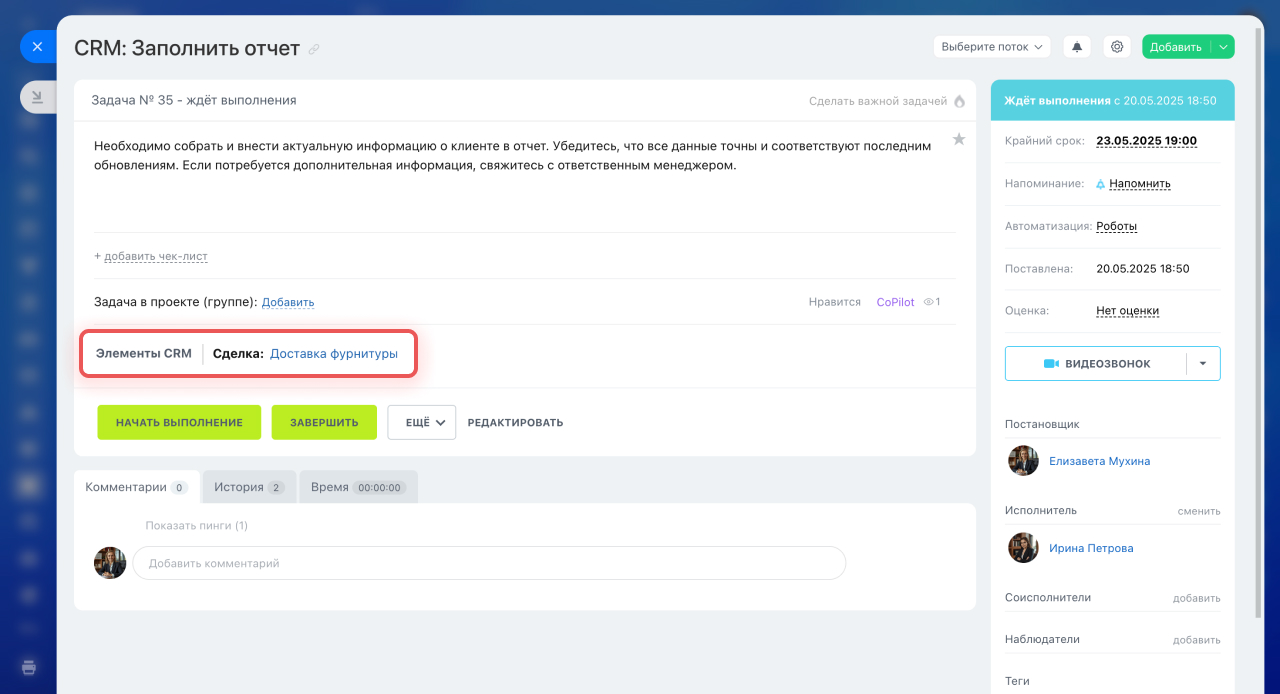Image resolution: width=1280 pixels, height=694 pixels.
Task: Mark task important with the flame icon
Action: click(960, 101)
